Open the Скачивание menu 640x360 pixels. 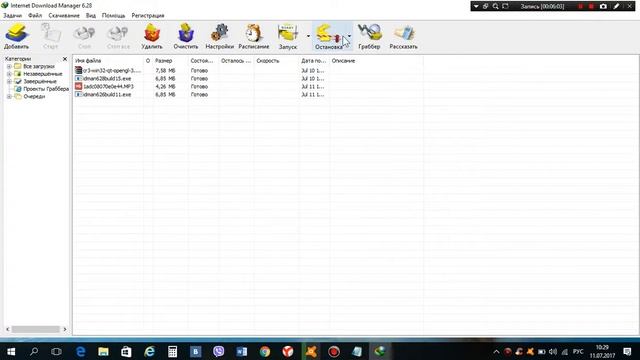[64, 16]
